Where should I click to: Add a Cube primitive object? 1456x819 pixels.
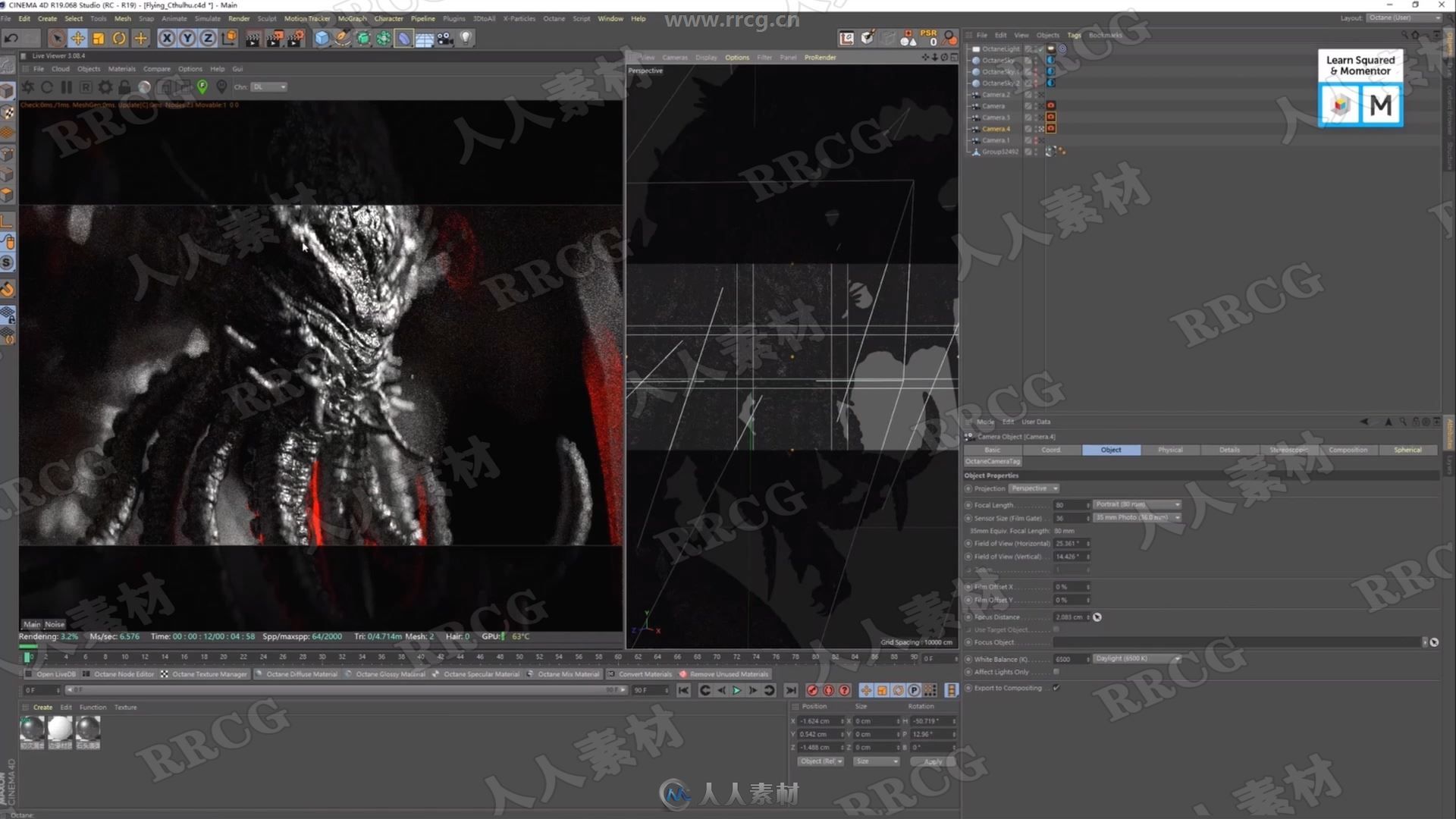pos(322,38)
